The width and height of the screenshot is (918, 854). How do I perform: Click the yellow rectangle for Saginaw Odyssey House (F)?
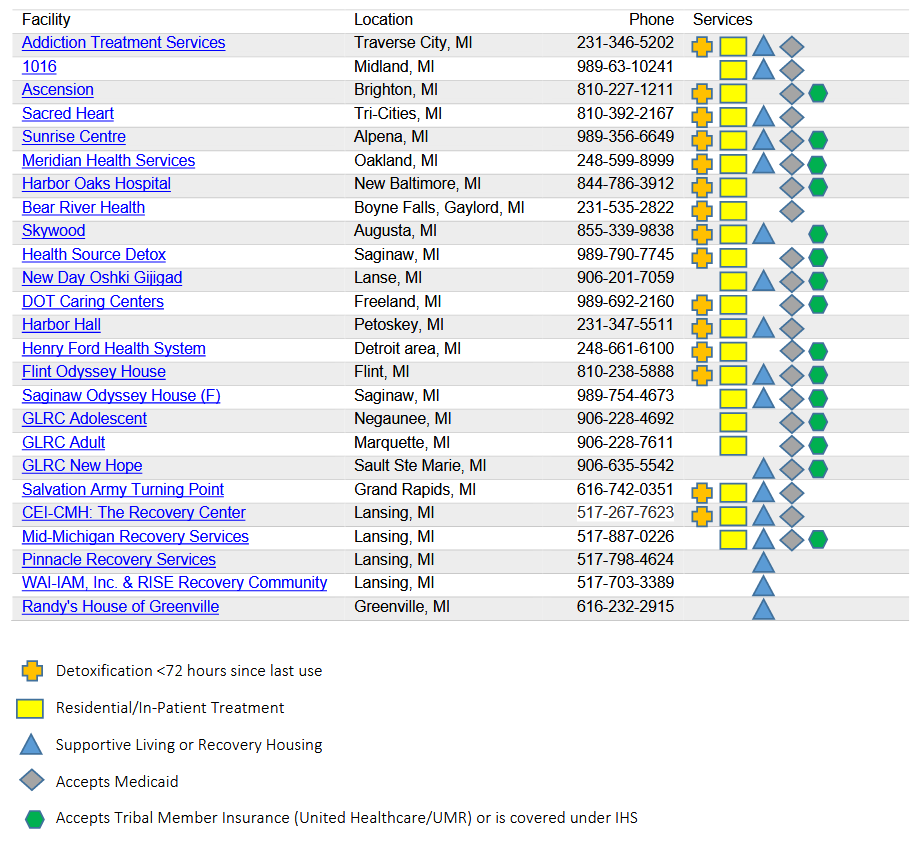pyautogui.click(x=733, y=399)
